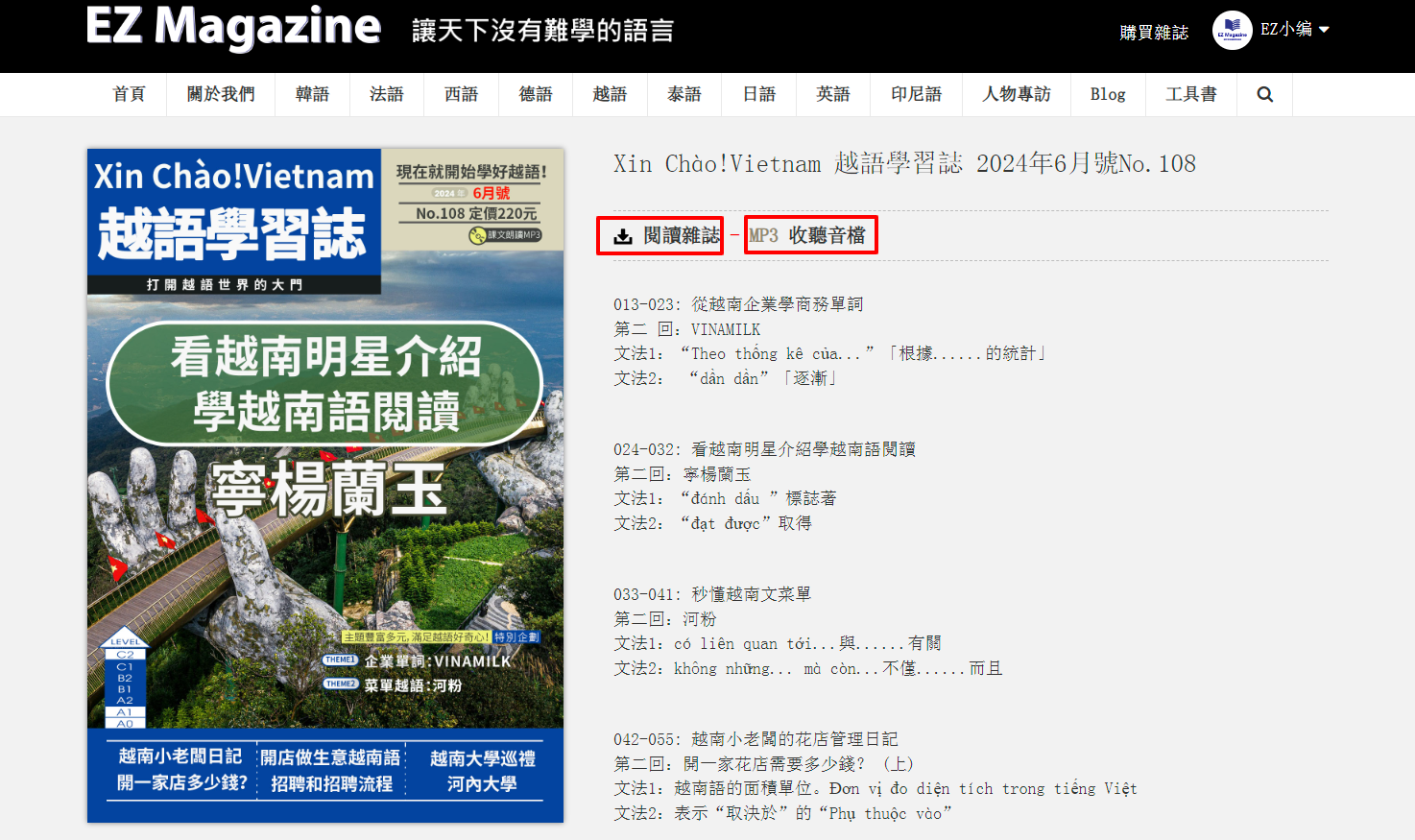Viewport: 1415px width, 840px height.
Task: Open the 關於我們 page
Action: click(221, 94)
